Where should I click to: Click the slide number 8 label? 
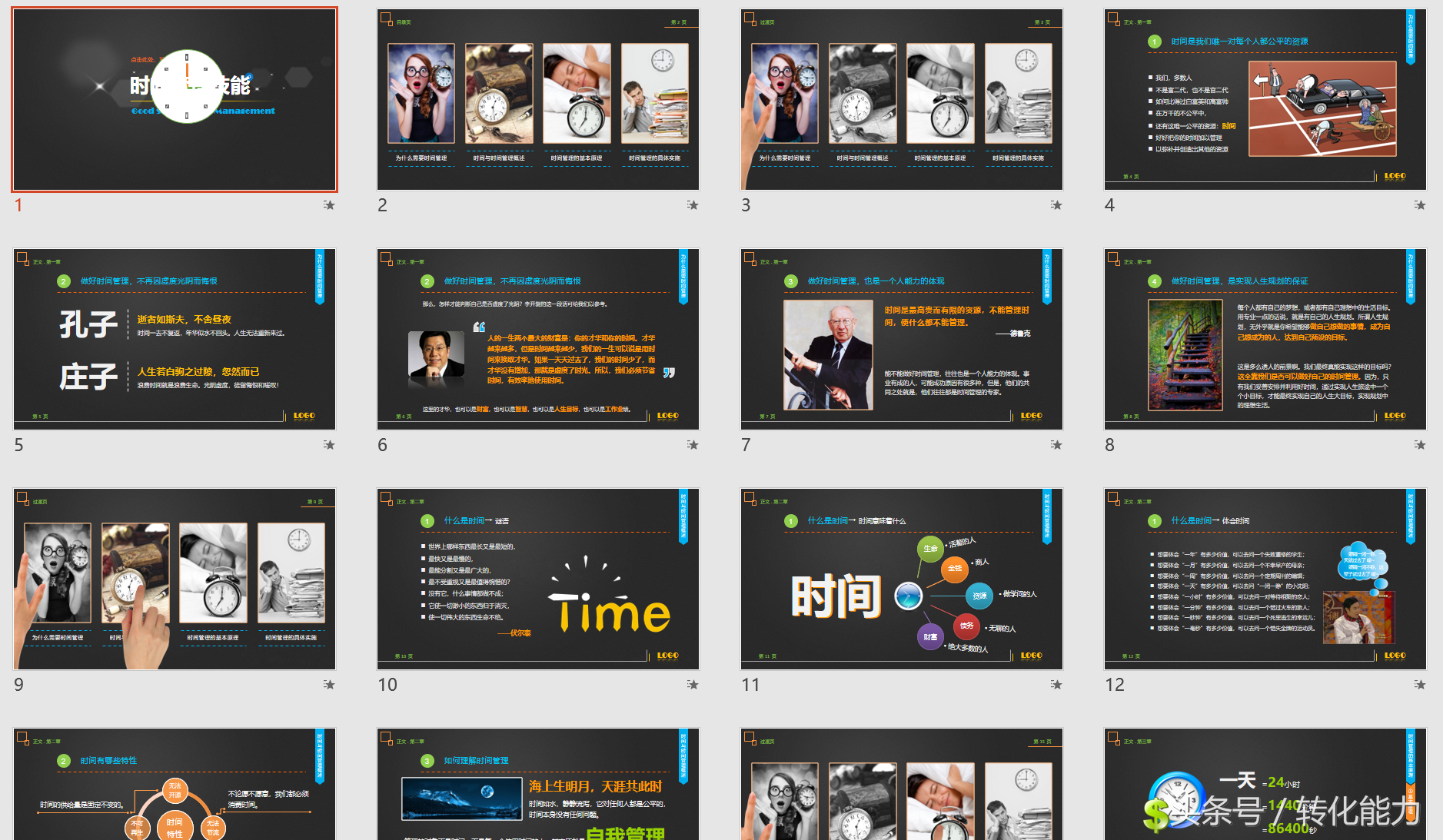(1109, 445)
